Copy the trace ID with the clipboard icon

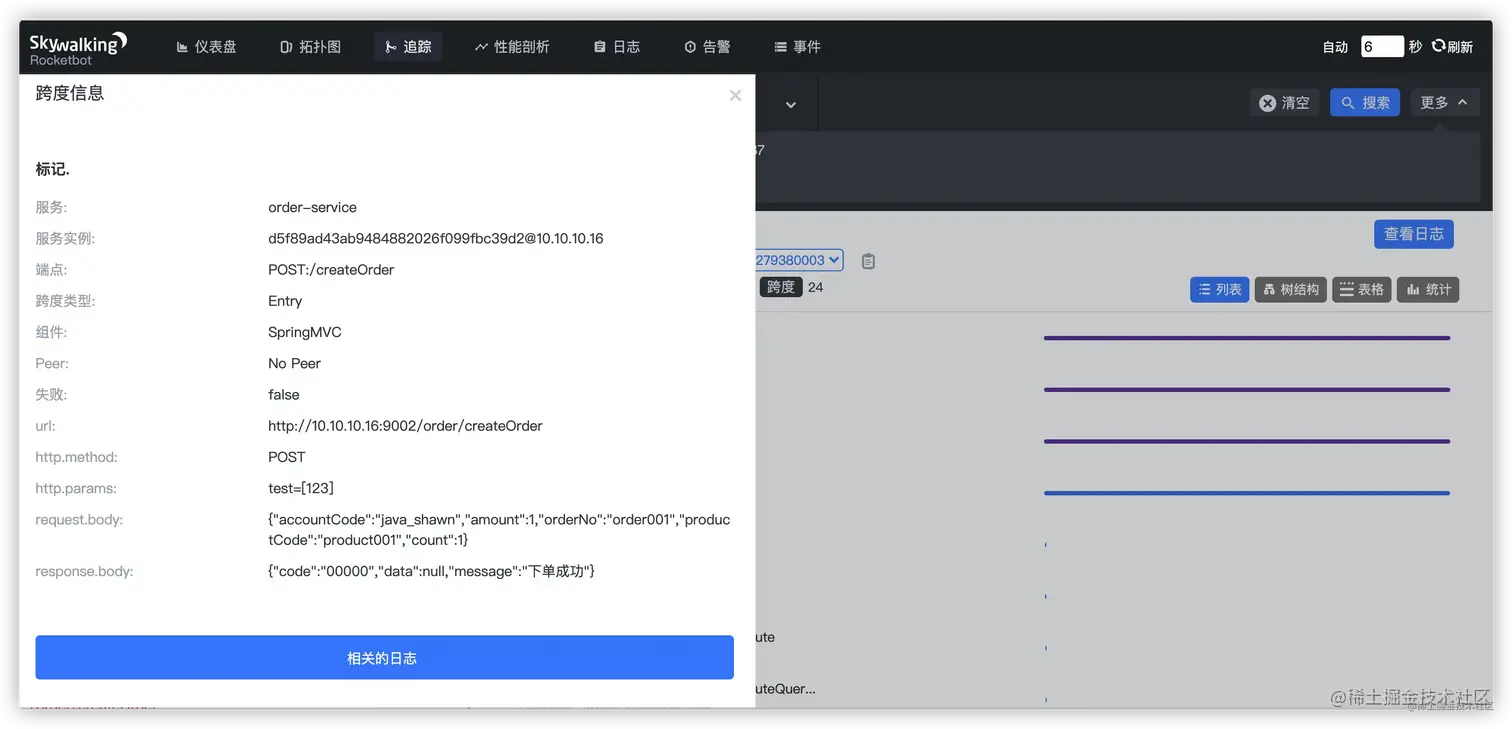coord(868,261)
